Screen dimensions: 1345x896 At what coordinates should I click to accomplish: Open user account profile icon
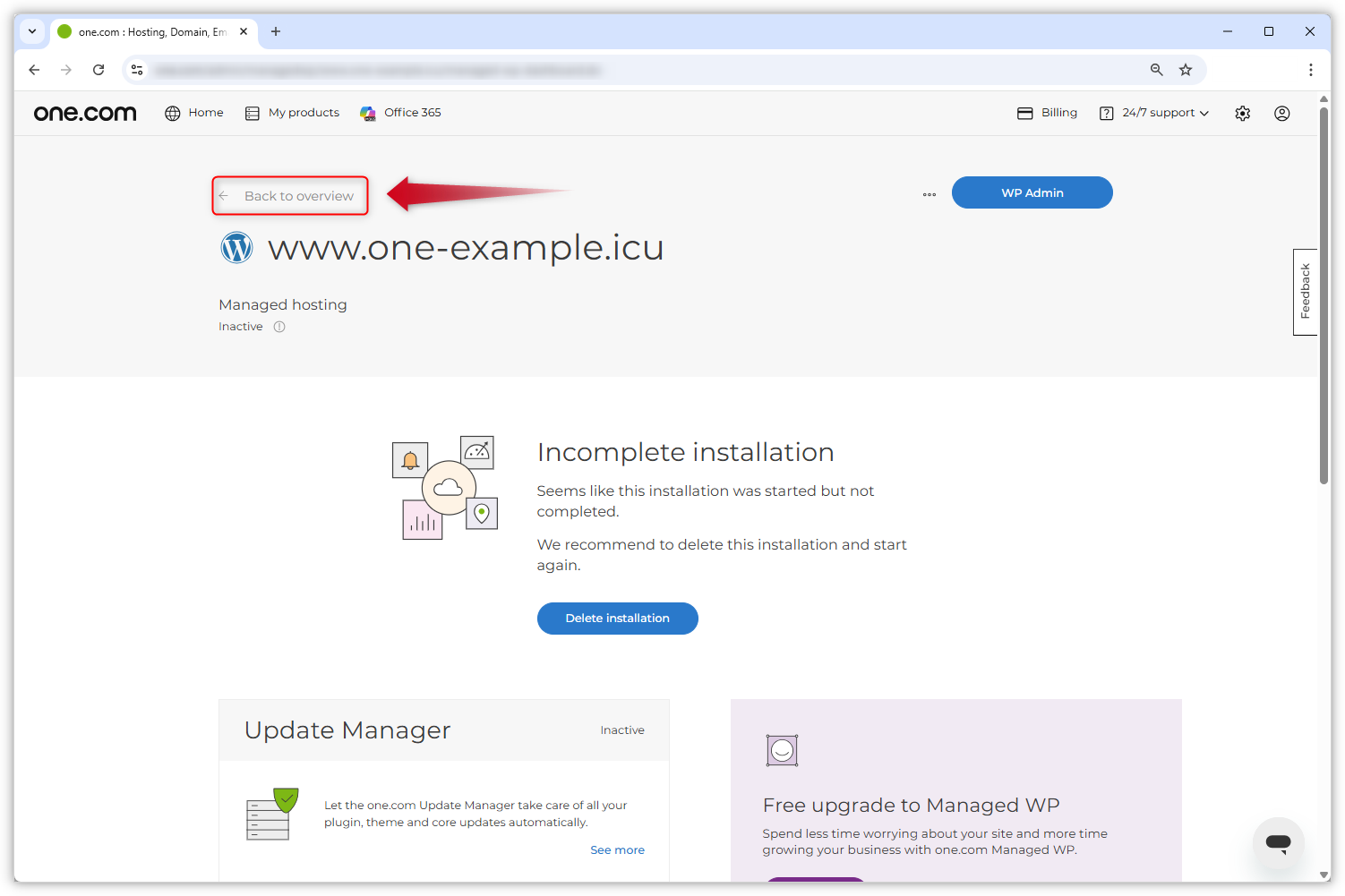coord(1282,113)
